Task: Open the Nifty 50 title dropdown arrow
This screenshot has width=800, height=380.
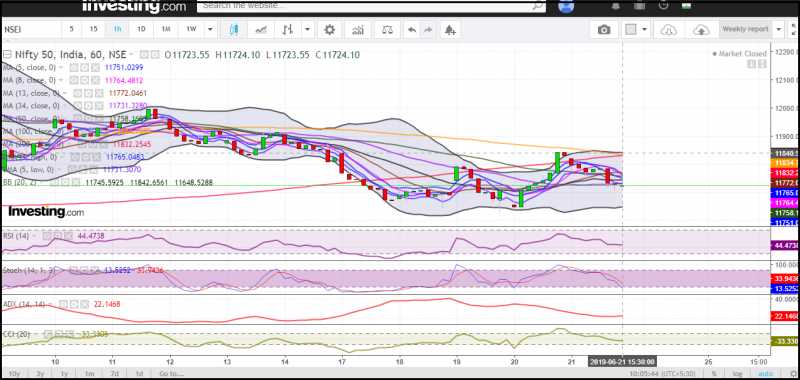Action: [132, 55]
